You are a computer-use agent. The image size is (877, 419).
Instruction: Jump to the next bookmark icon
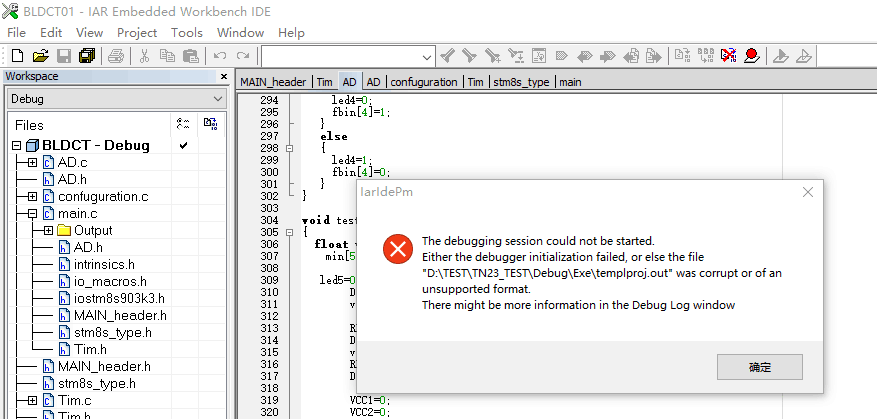coord(607,56)
